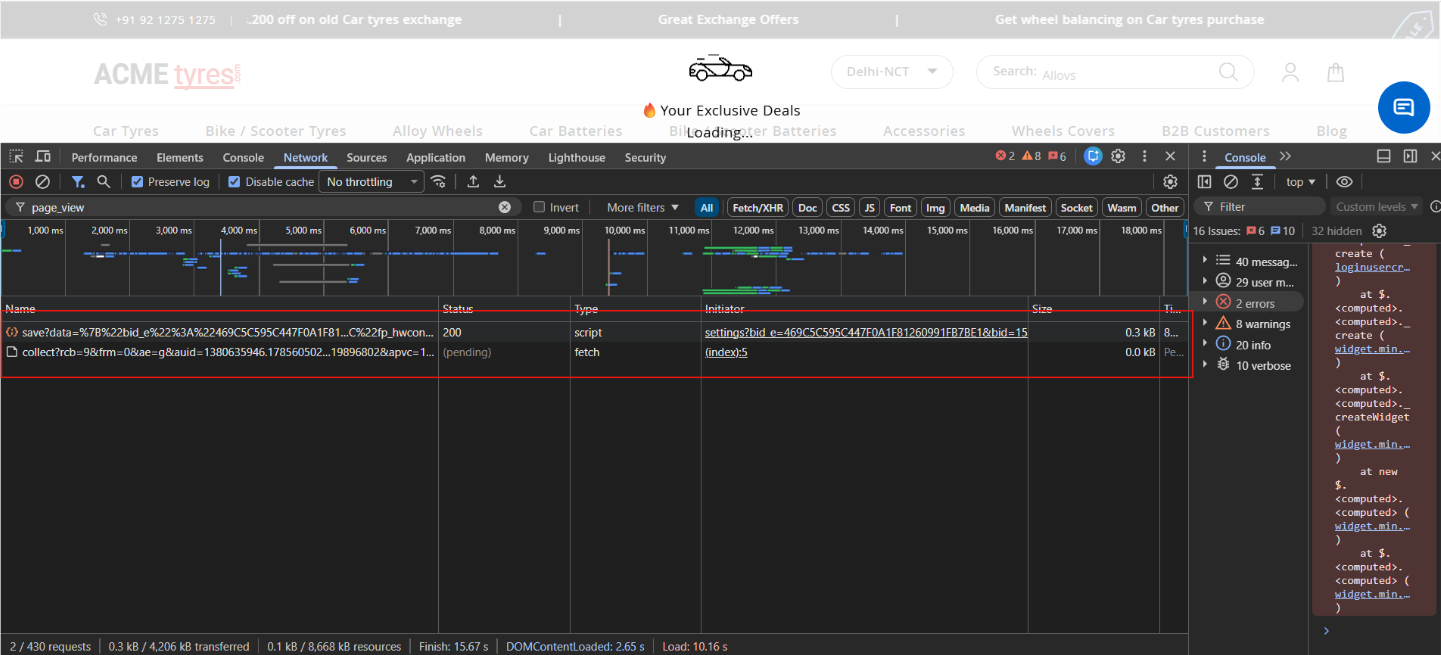
Task: Open the blue chat widget button
Action: (1404, 107)
